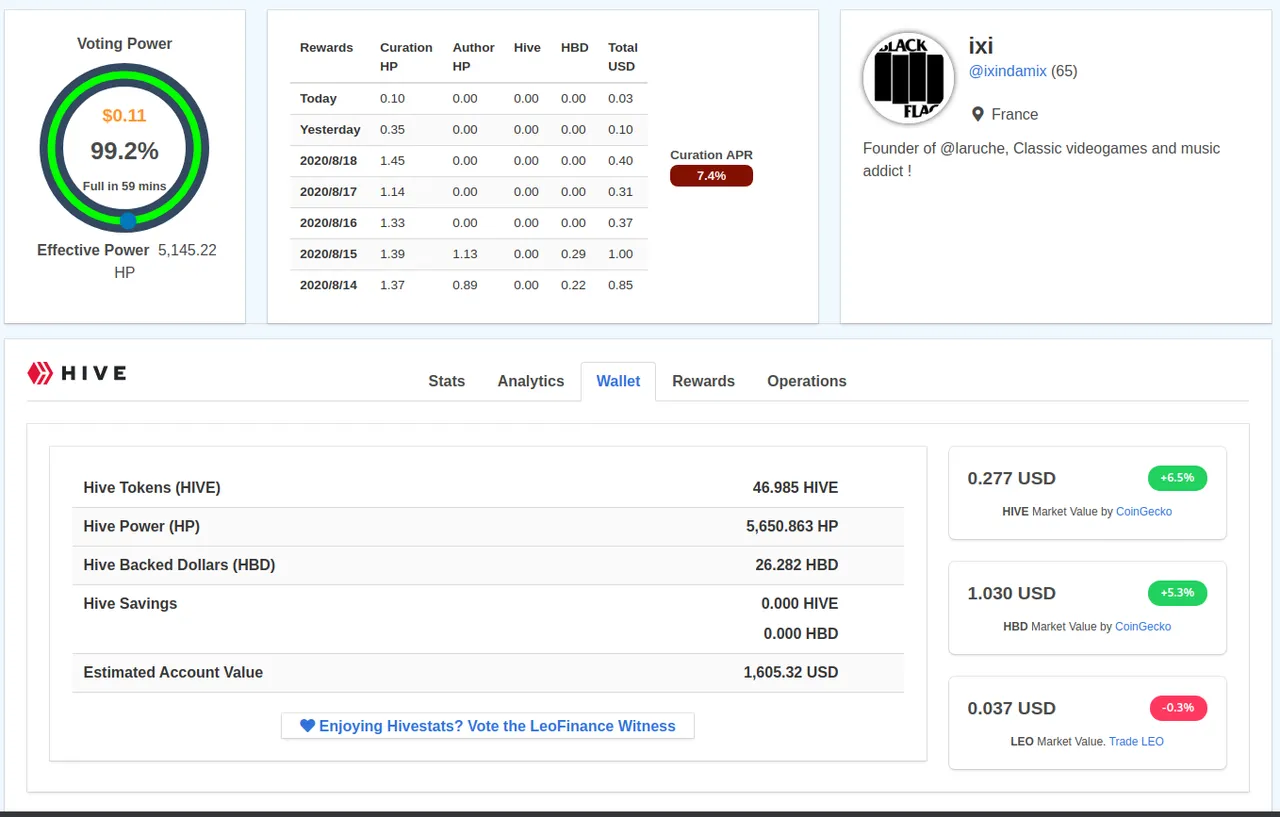
Task: Vote the LeoFinance Witness button
Action: (488, 726)
